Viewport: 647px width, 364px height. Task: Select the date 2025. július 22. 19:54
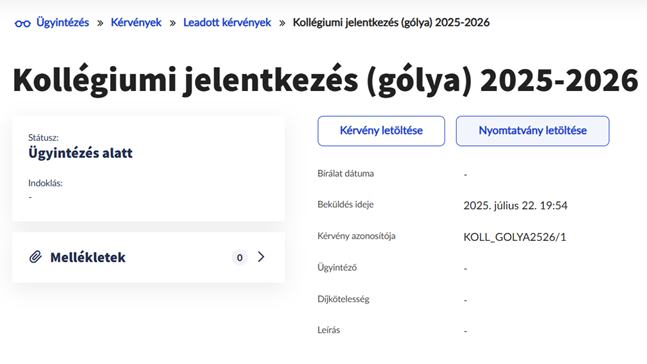[515, 206]
